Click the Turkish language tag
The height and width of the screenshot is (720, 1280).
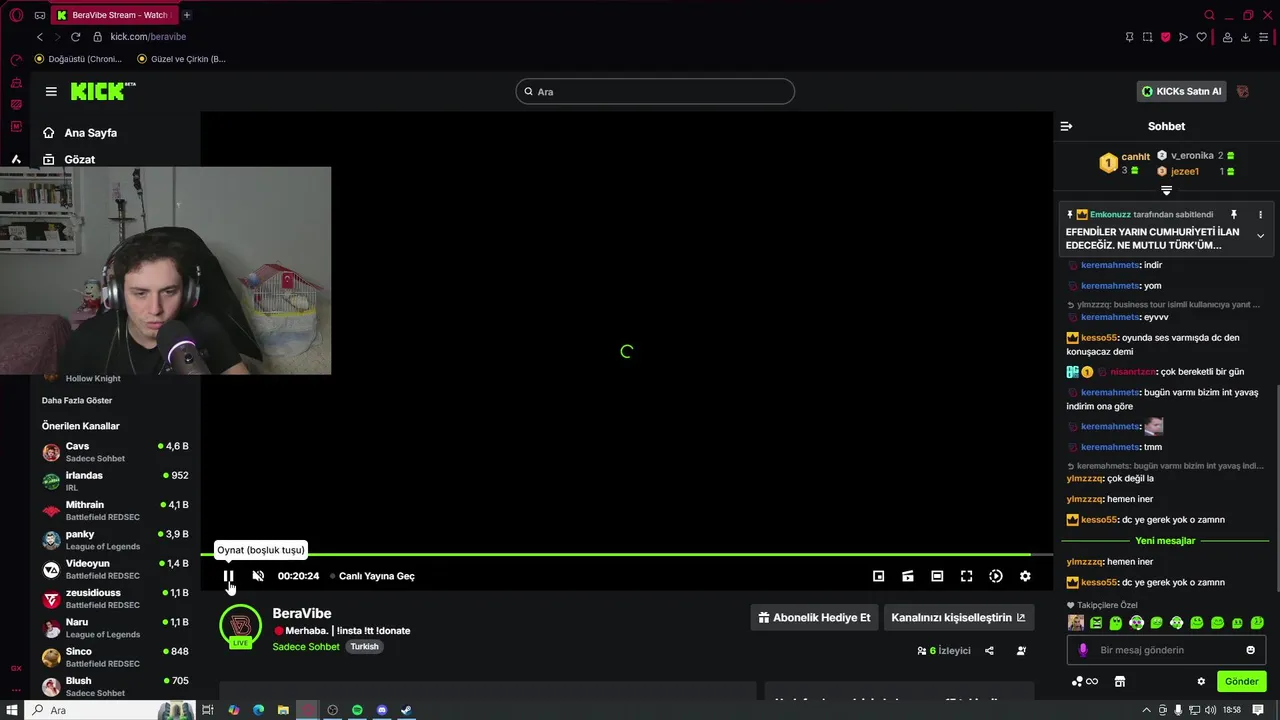tap(364, 646)
